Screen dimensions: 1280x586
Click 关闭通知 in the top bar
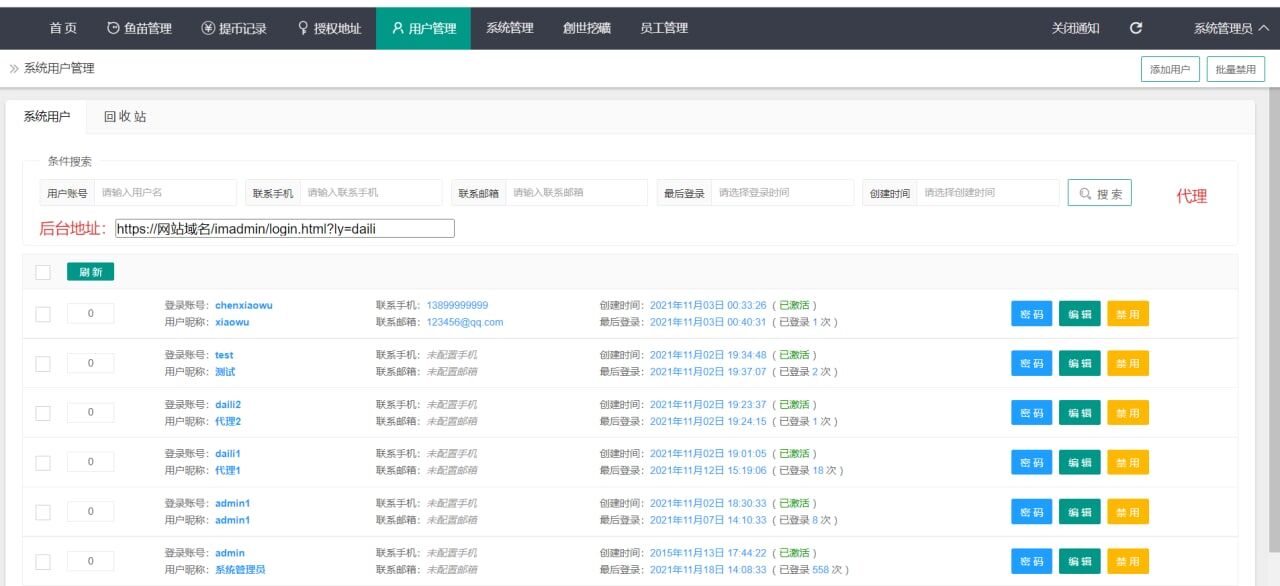point(1076,28)
